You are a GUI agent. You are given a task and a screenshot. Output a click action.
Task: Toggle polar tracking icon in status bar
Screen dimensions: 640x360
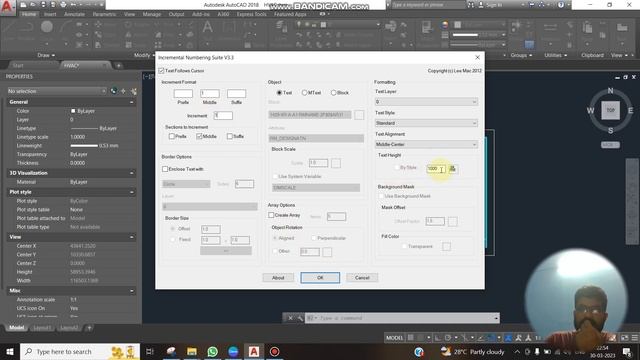448,338
